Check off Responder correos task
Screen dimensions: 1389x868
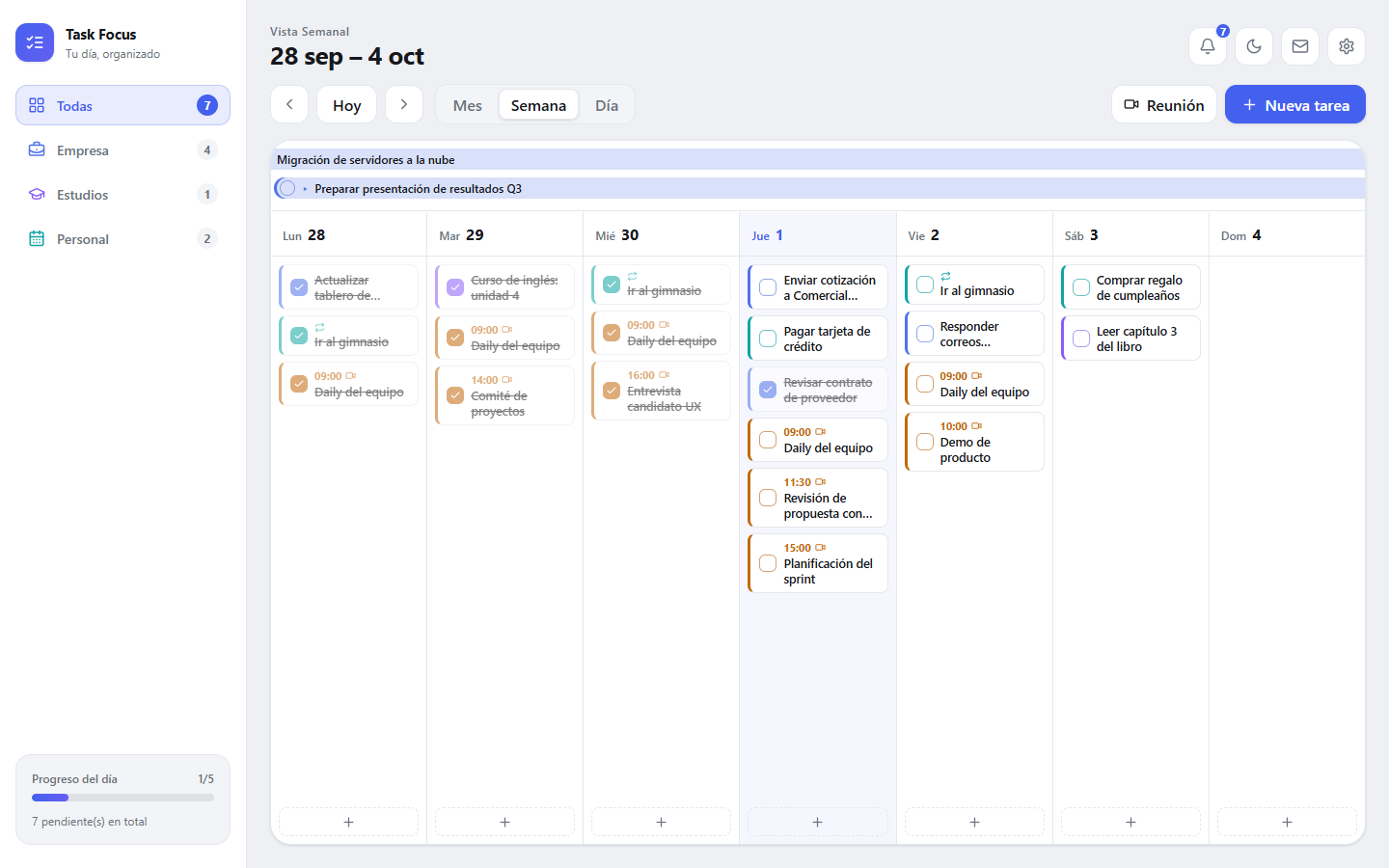[925, 334]
